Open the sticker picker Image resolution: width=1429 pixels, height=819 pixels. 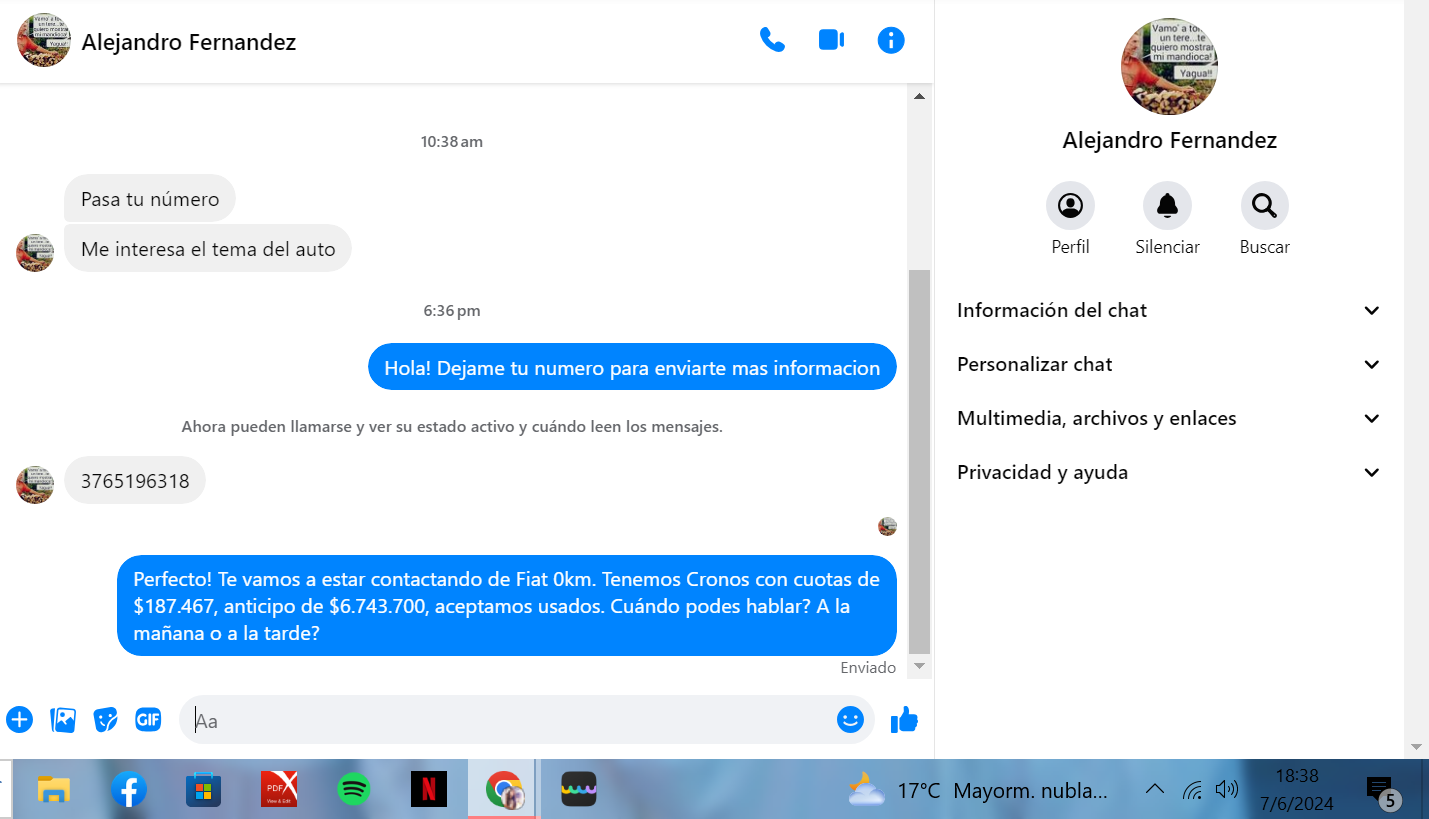[105, 719]
